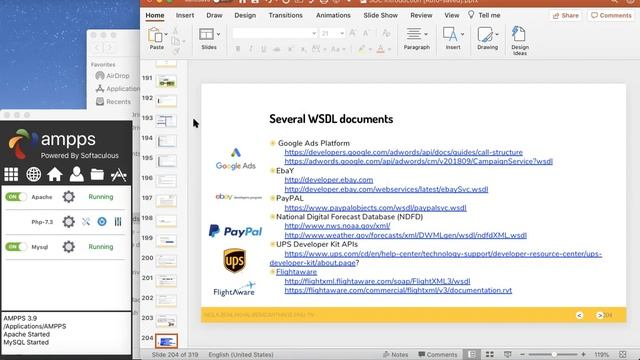Click the Share button
Image resolution: width=640 pixels, height=360 pixels.
[x=566, y=16]
